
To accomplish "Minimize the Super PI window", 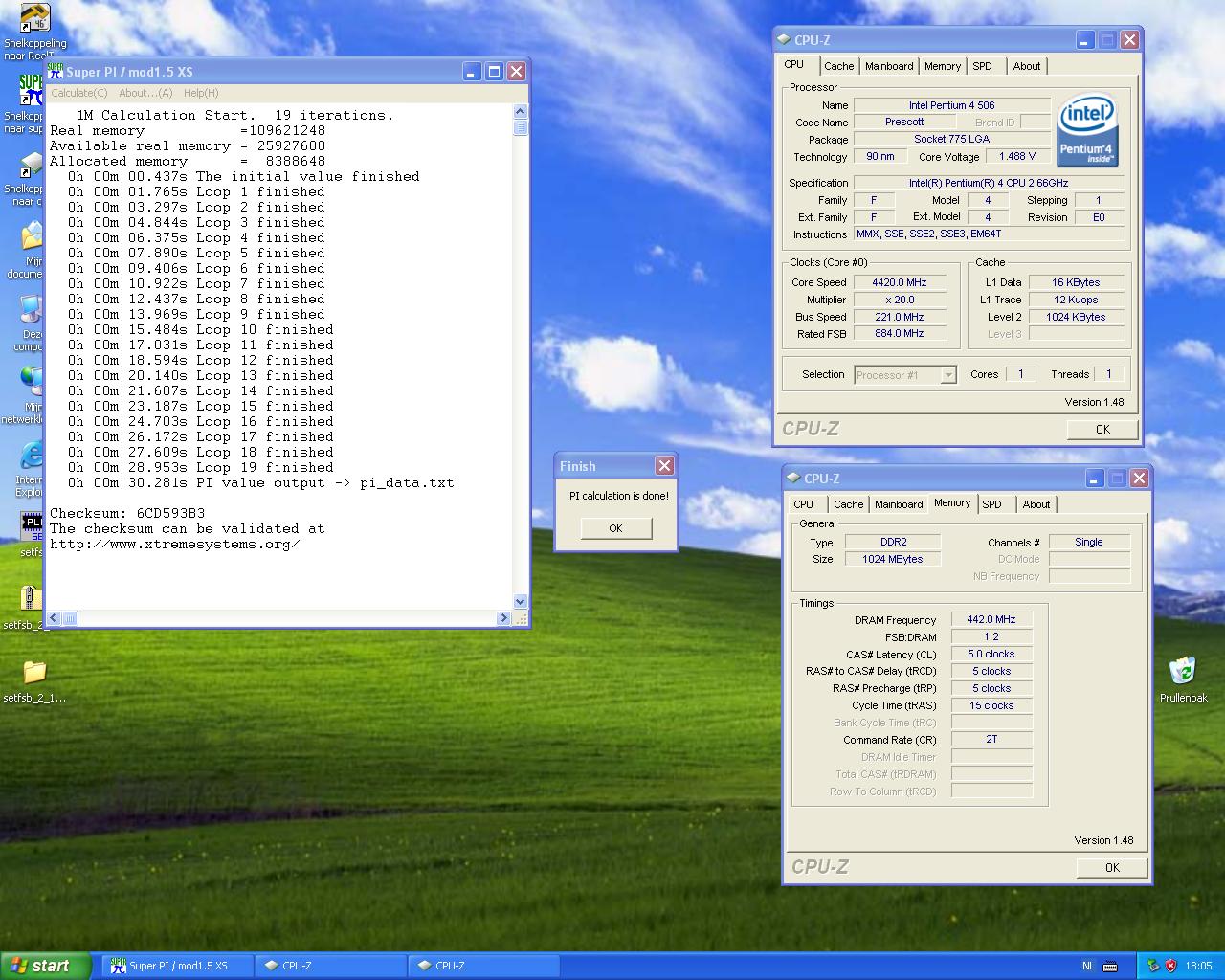I will click(472, 71).
